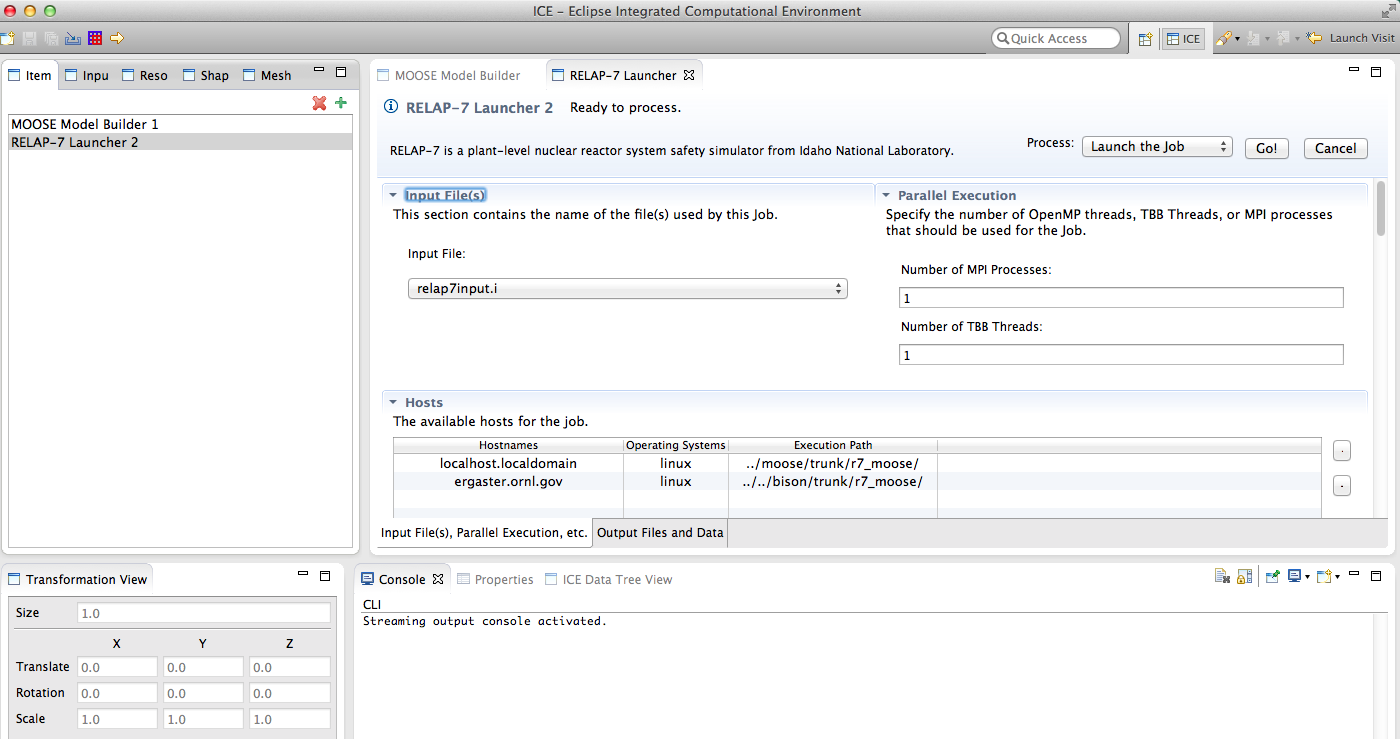Click the Launch Visit arrow icon
This screenshot has height=739, width=1400.
pyautogui.click(x=1315, y=38)
